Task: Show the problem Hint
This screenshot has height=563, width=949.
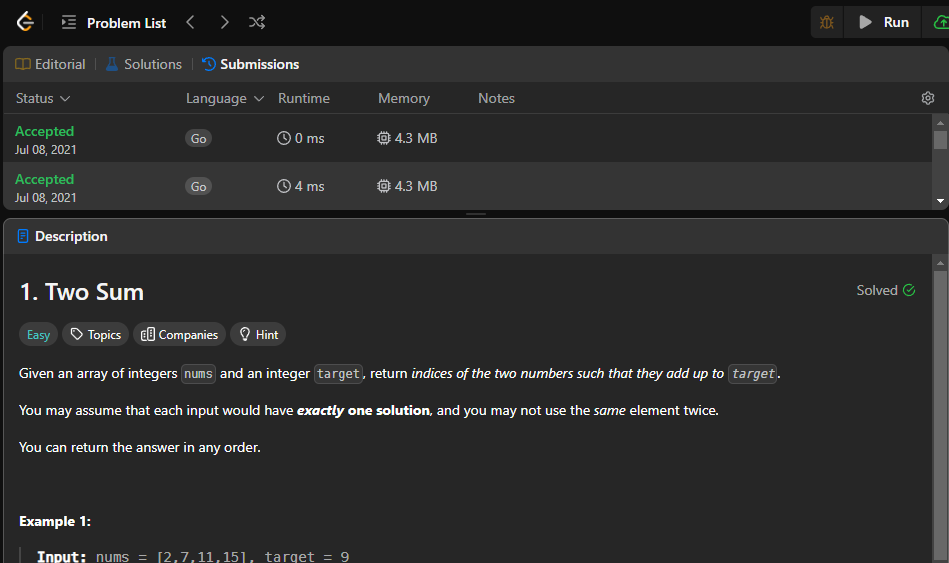Action: pos(258,335)
